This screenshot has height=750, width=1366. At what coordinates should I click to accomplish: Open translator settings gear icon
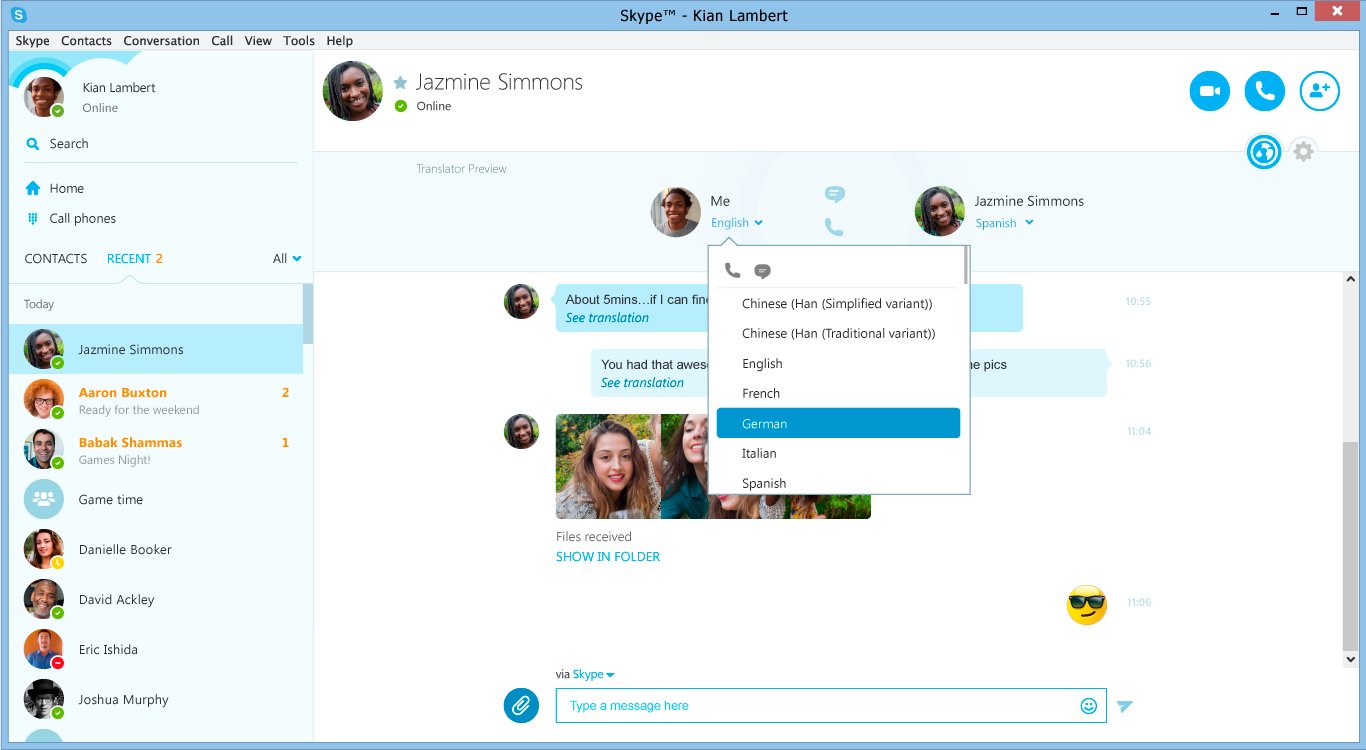[x=1302, y=152]
